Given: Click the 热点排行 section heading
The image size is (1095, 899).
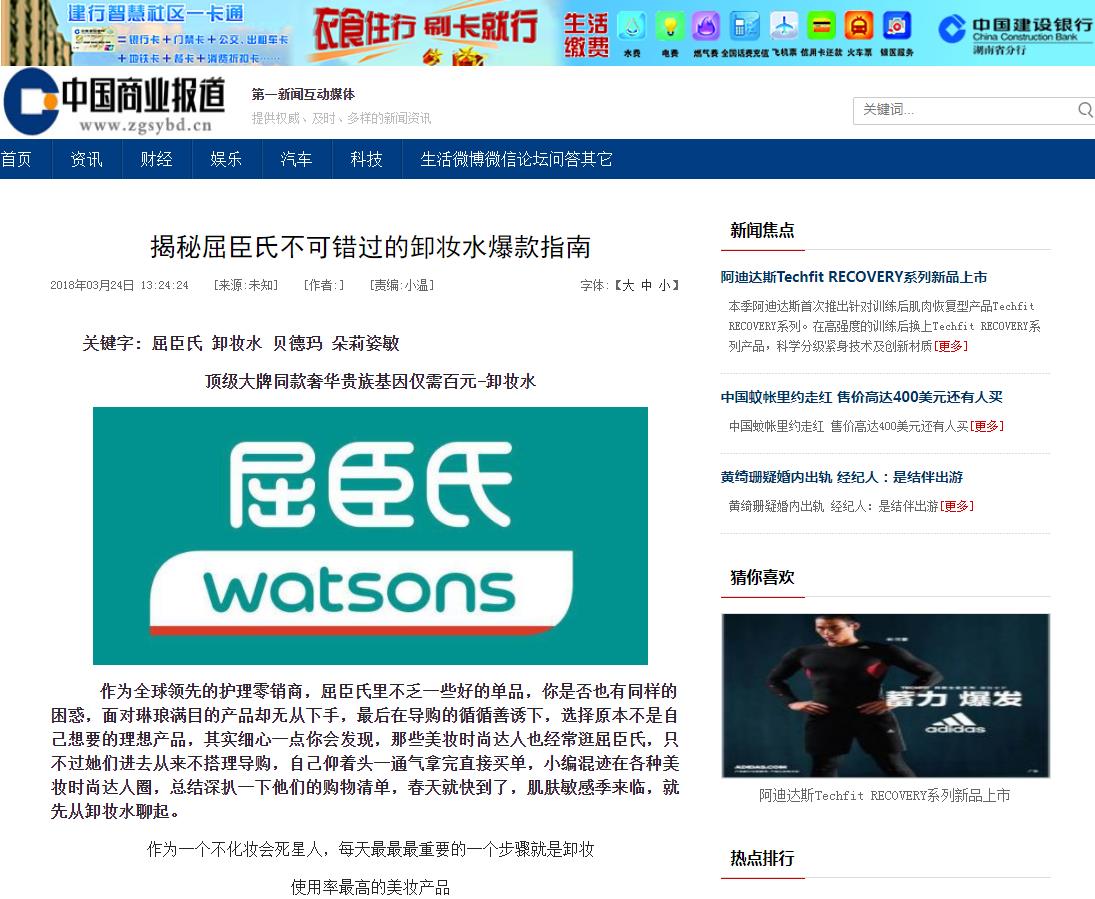Looking at the screenshot, I should coord(762,858).
